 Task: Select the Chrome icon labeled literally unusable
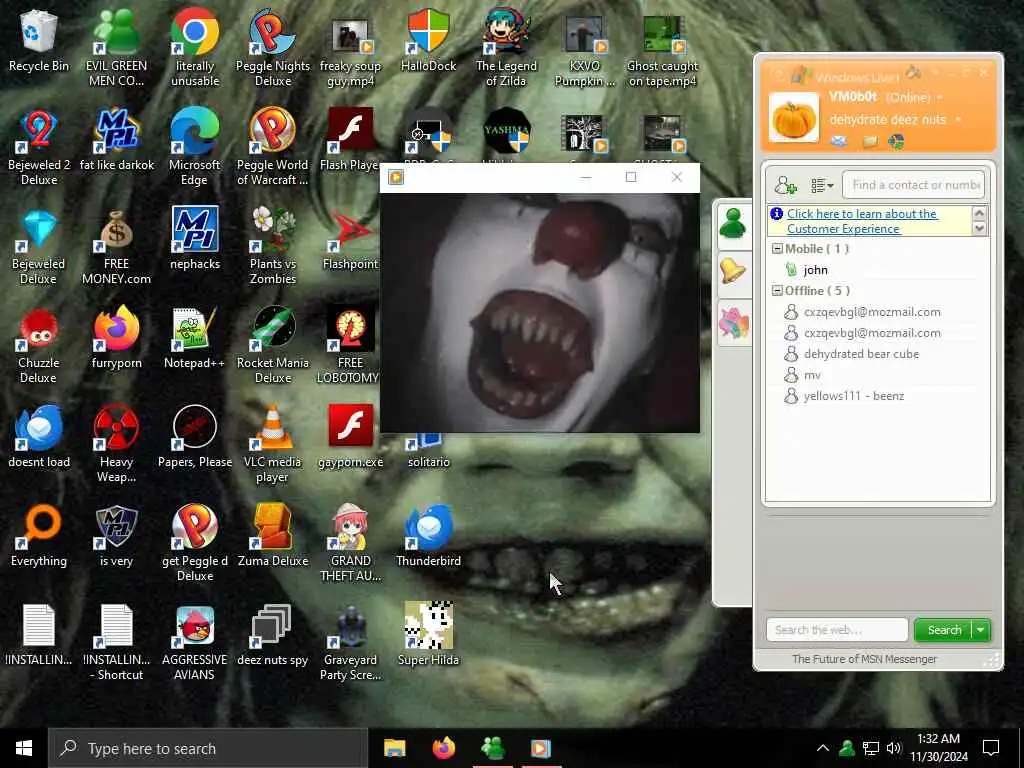(x=195, y=47)
